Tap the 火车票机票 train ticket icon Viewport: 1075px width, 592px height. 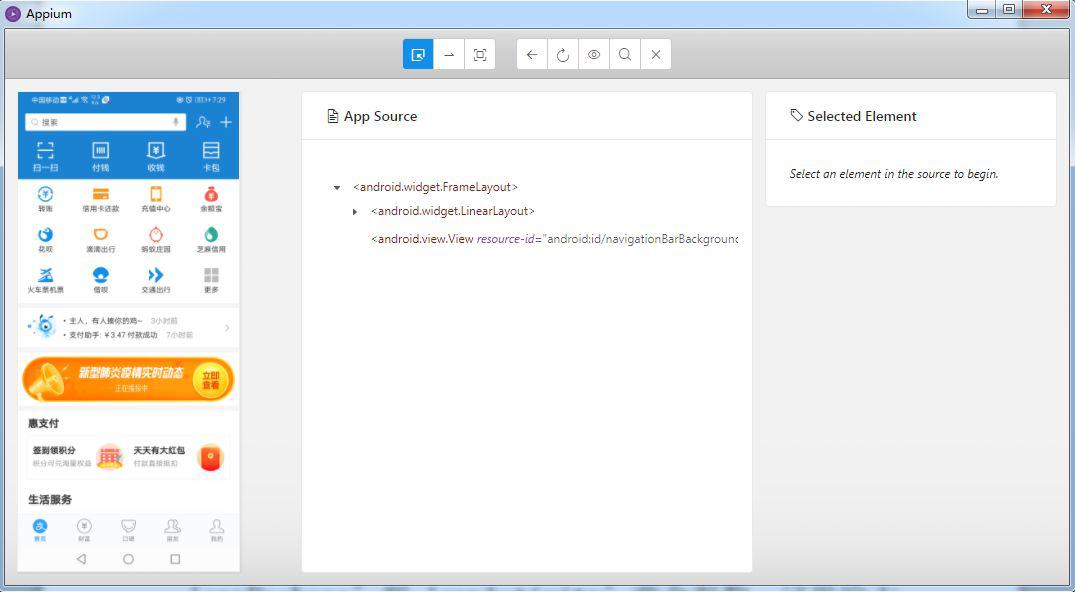click(x=45, y=275)
